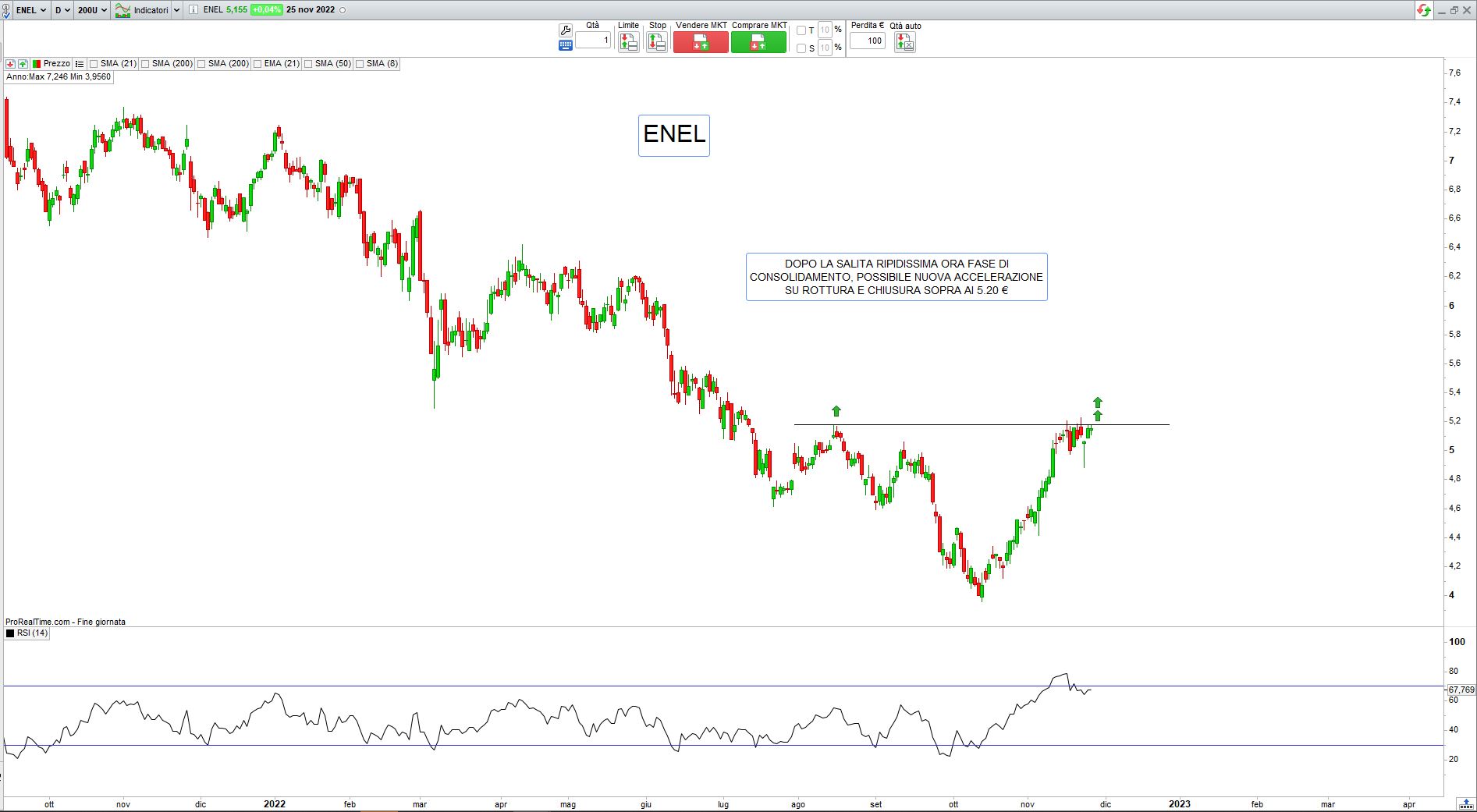Viewport: 1477px width, 812px height.
Task: Toggle the second SMA (200) checkbox
Action: 201,64
